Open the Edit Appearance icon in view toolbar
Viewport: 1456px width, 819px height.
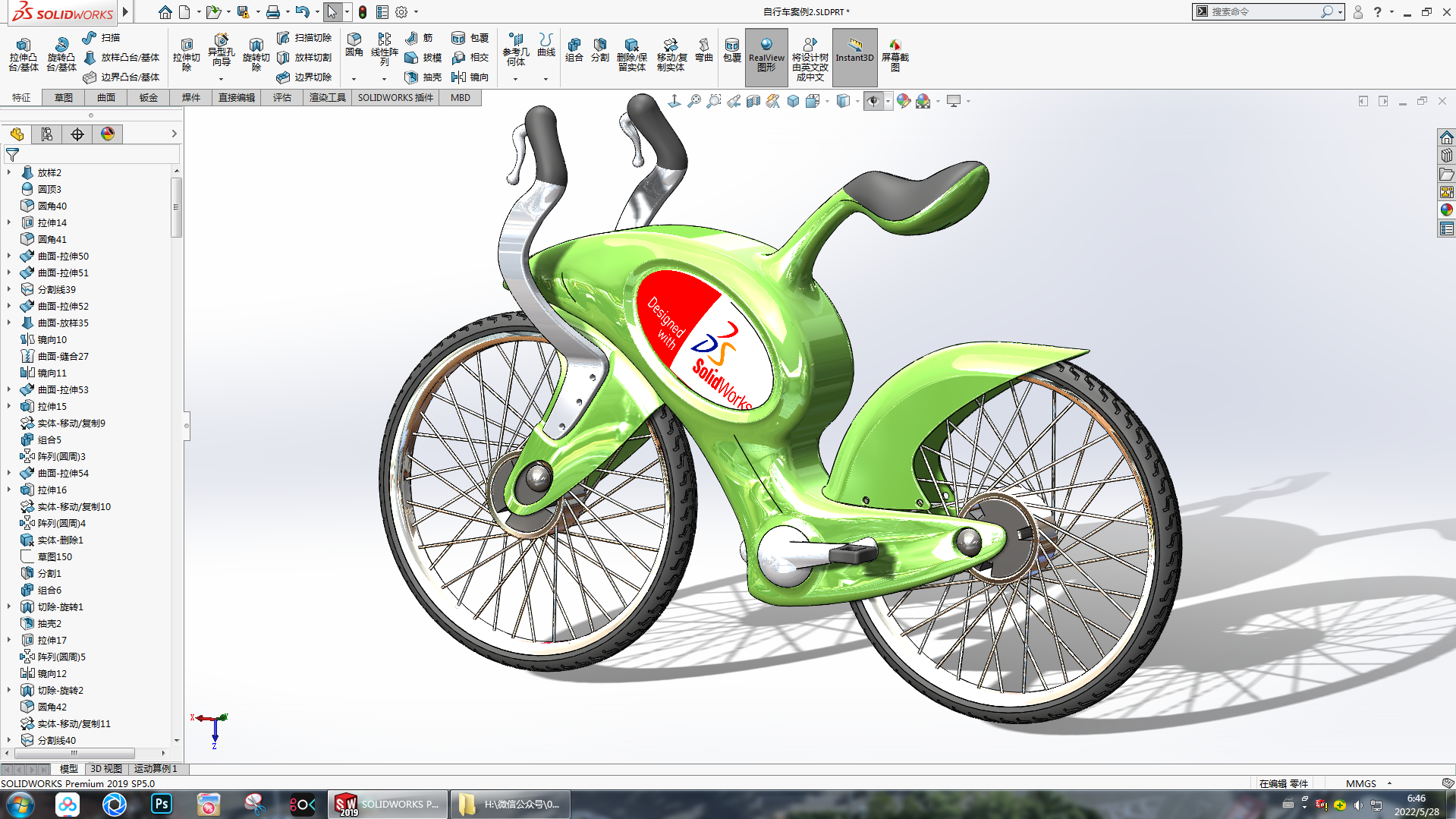(903, 101)
